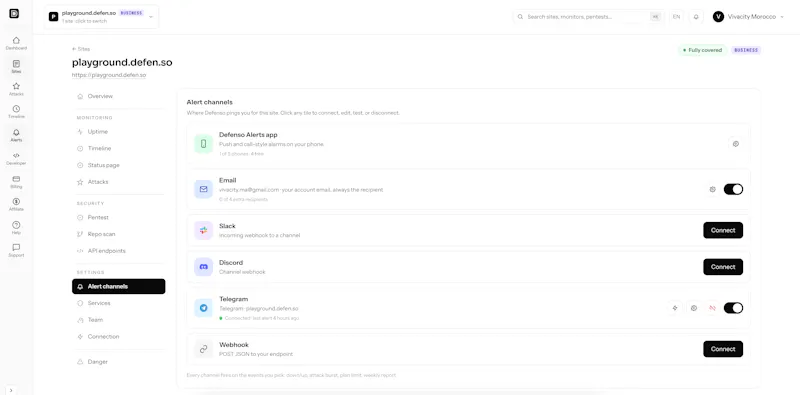
Task: Switch language using the EN selector
Action: 676,17
